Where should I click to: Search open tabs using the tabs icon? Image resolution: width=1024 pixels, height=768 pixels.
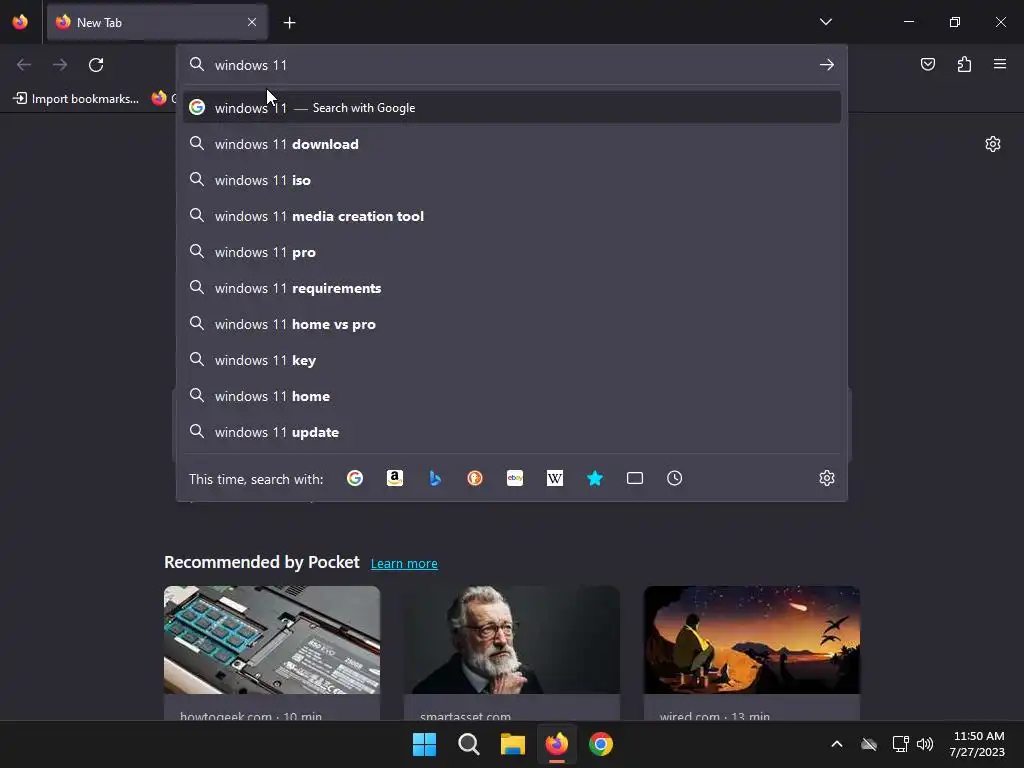[635, 479]
